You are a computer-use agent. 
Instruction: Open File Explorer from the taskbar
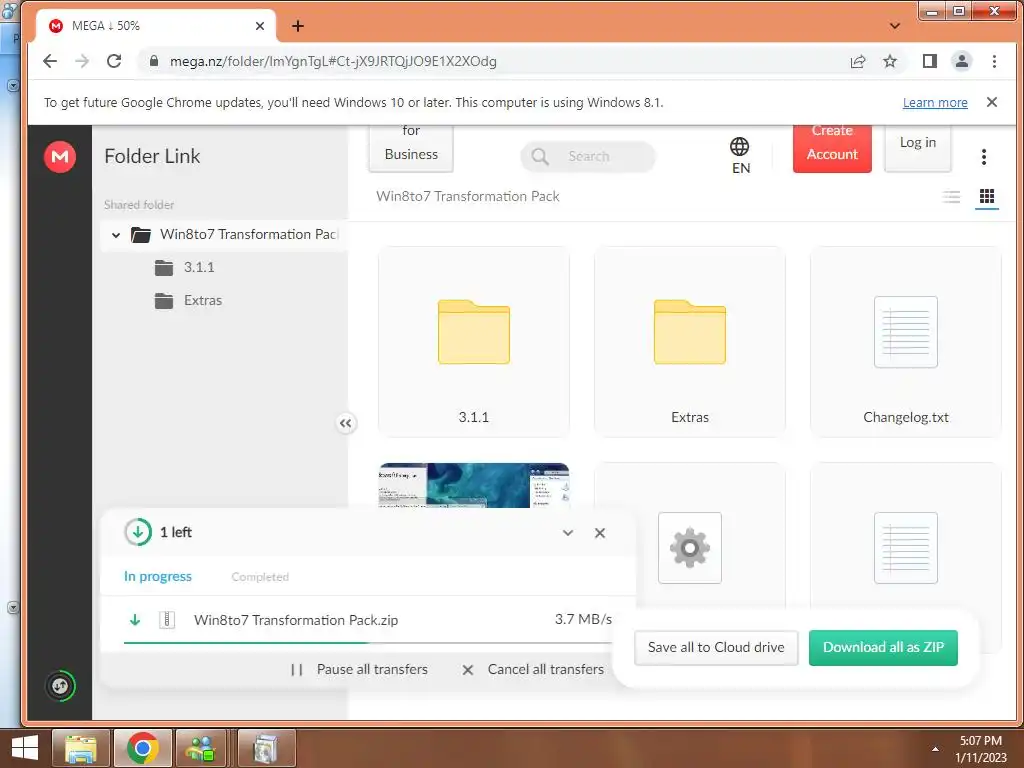click(x=80, y=748)
